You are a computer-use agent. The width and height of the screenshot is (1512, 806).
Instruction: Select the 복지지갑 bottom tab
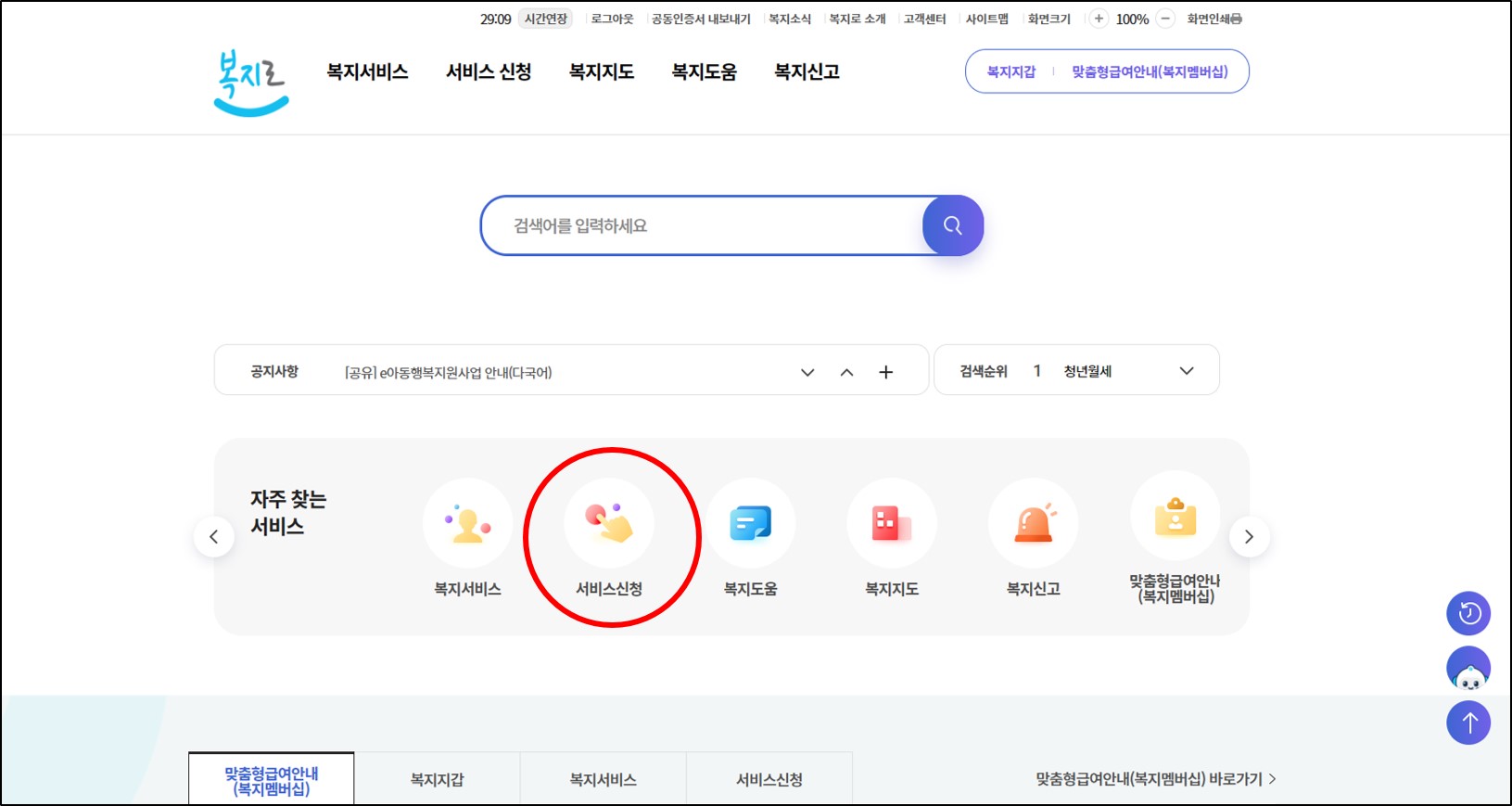437,780
